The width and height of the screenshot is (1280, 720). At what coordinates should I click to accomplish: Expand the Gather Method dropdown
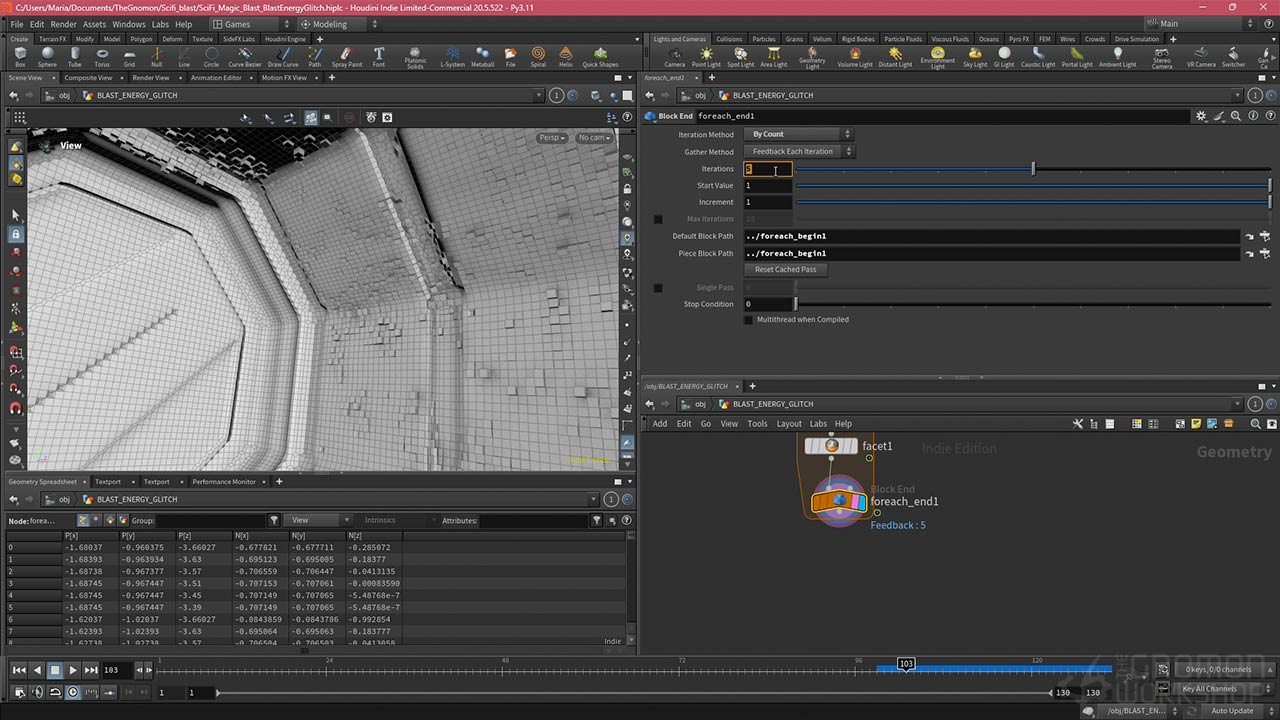[798, 152]
